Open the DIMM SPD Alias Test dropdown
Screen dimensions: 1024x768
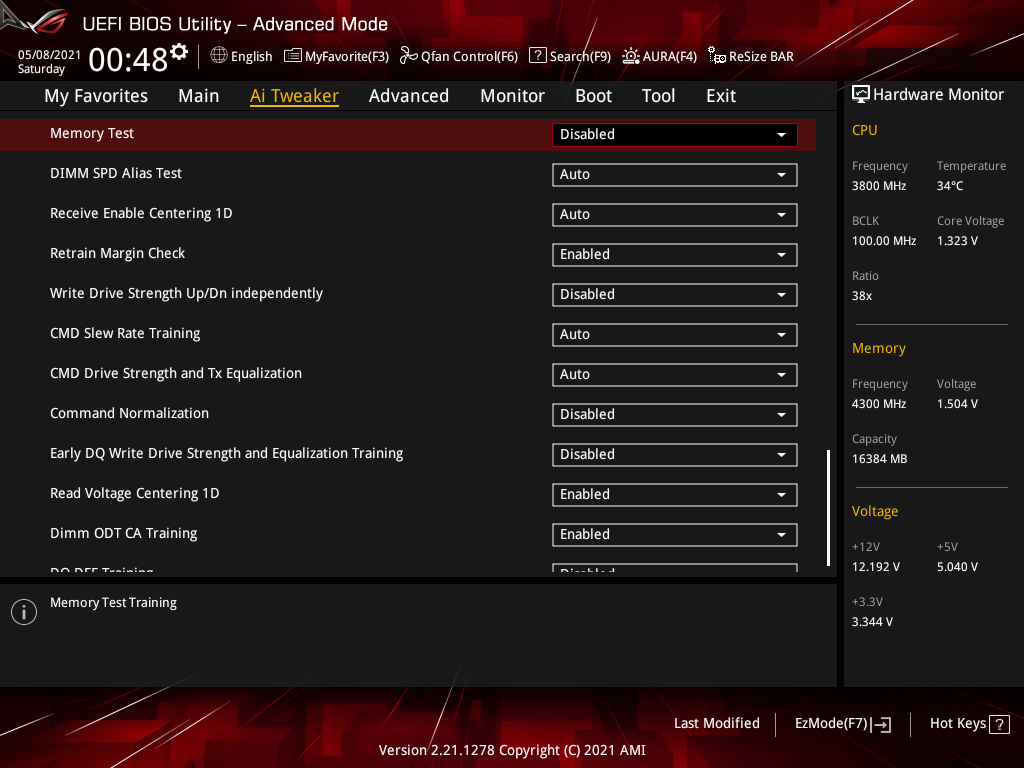tap(675, 175)
